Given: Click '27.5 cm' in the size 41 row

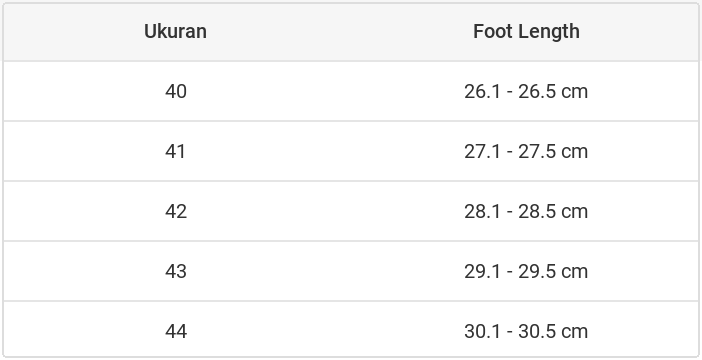Looking at the screenshot, I should click(553, 151).
